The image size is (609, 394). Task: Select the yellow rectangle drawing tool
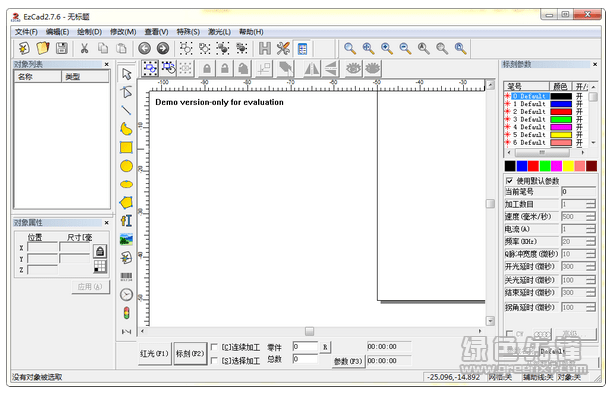point(126,148)
